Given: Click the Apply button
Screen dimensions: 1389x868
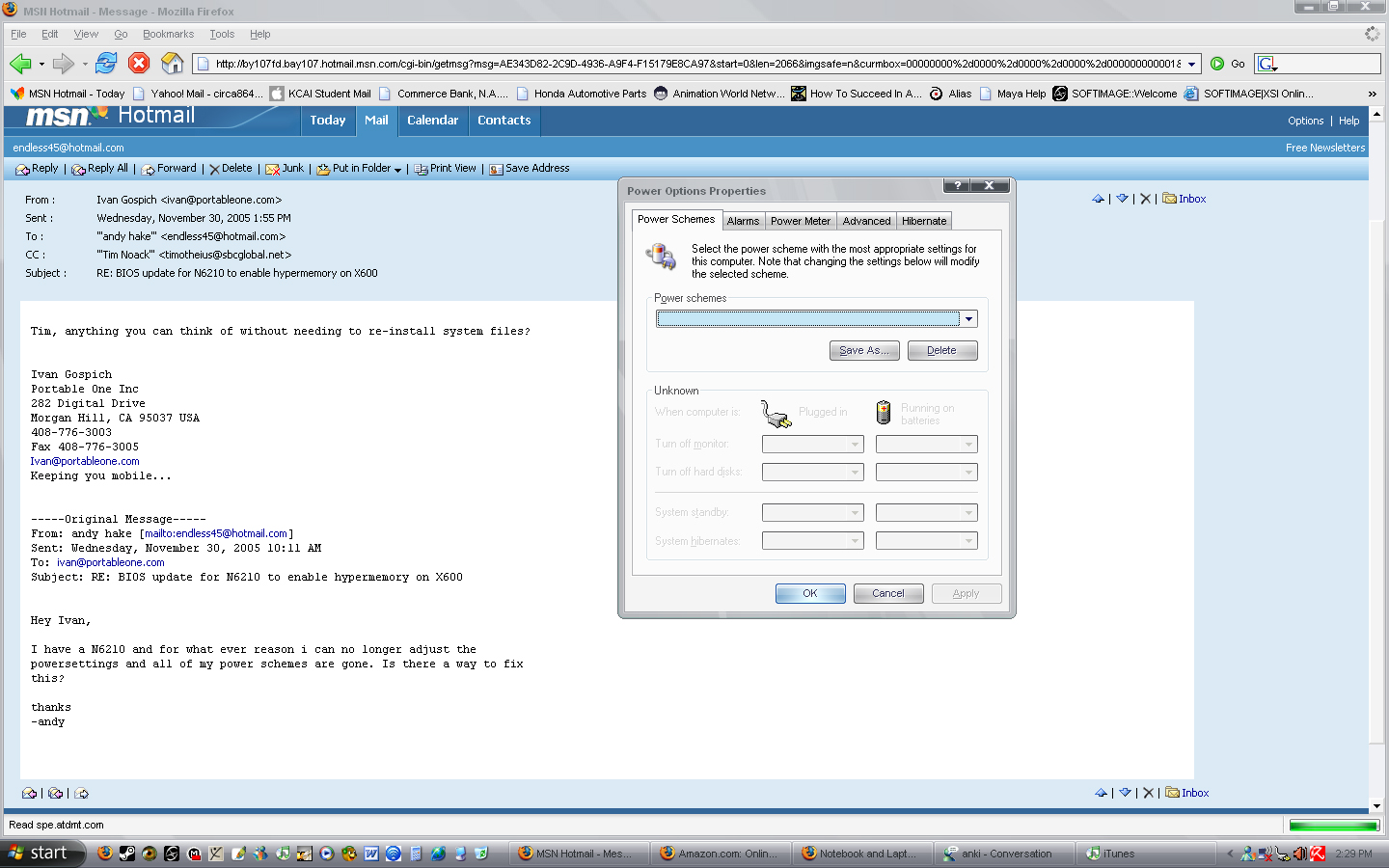Looking at the screenshot, I should pyautogui.click(x=967, y=594).
